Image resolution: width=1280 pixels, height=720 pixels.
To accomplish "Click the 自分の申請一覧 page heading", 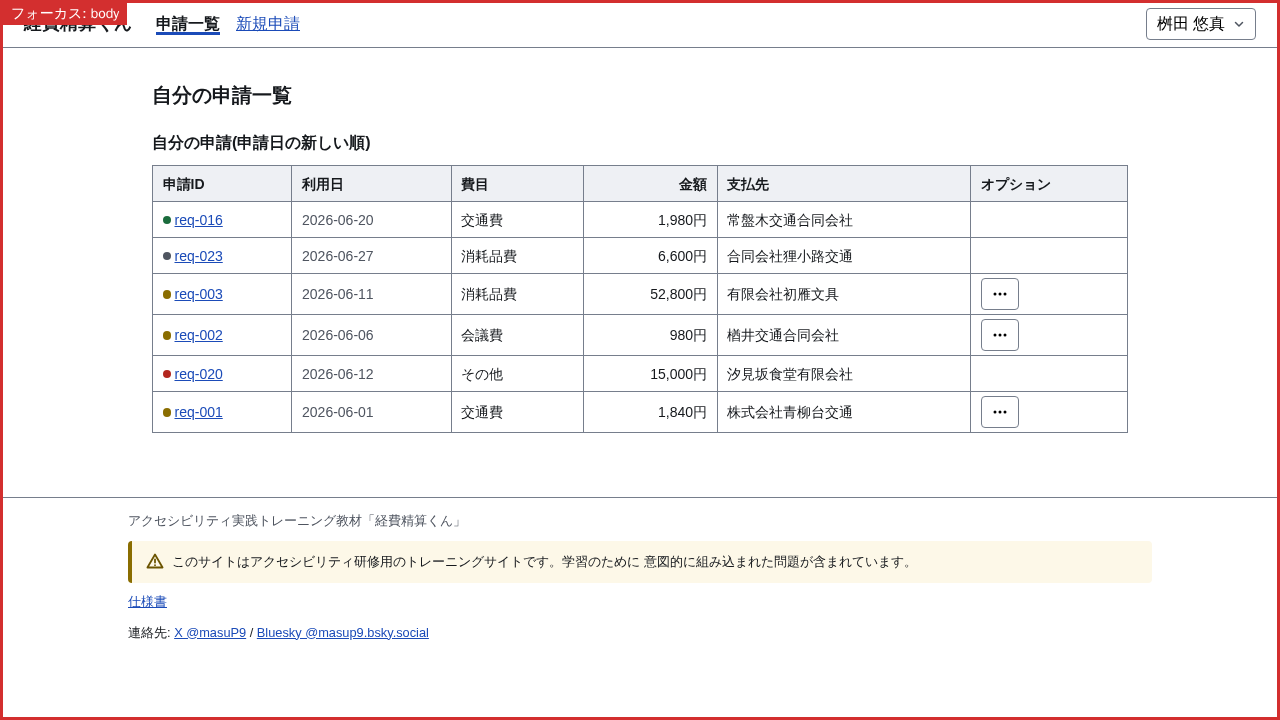I will (221, 96).
